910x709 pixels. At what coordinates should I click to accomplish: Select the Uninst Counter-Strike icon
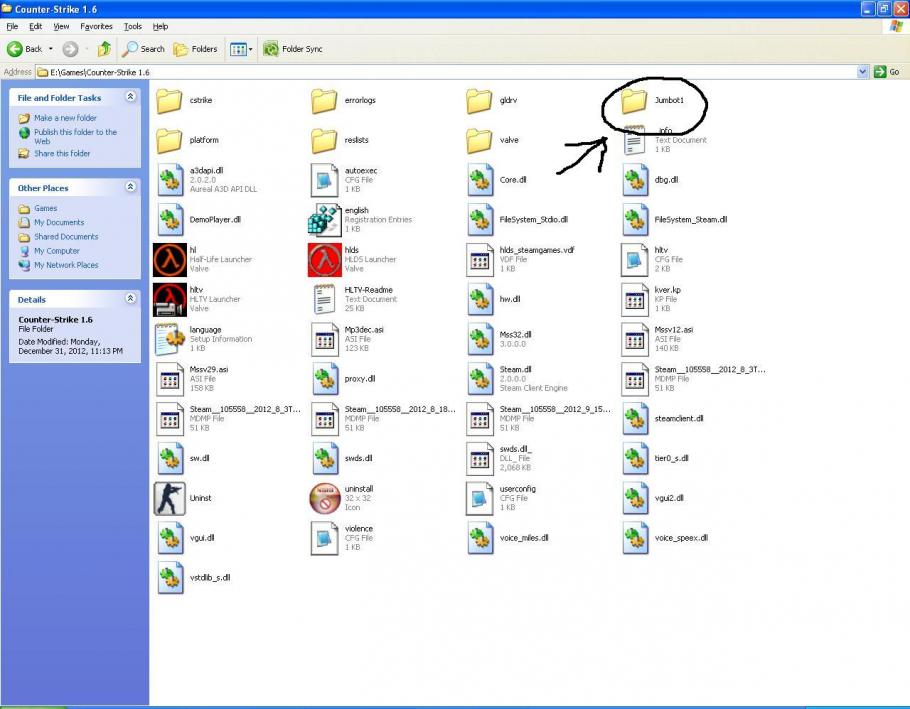point(169,498)
